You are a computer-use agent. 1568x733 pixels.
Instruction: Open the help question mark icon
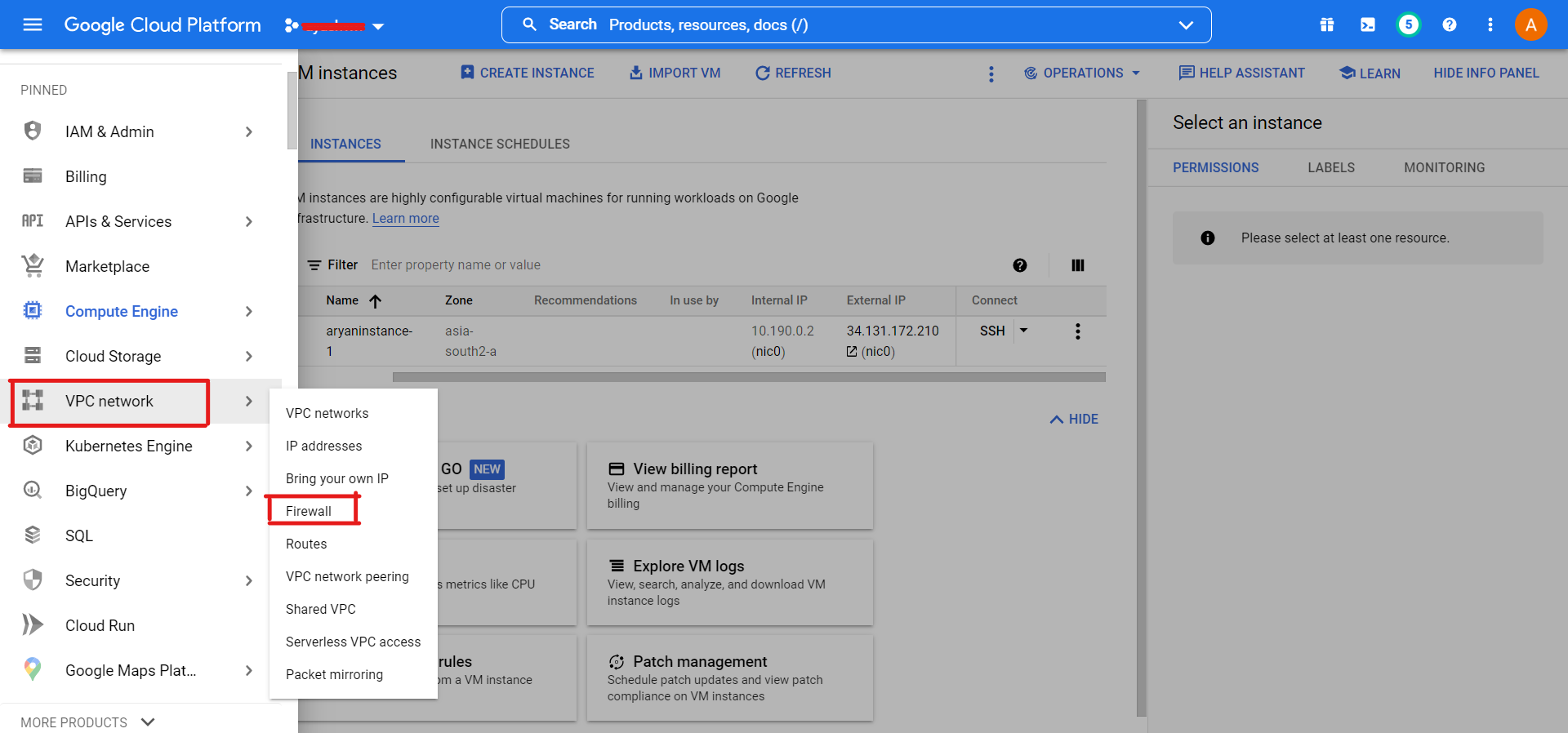click(1450, 24)
